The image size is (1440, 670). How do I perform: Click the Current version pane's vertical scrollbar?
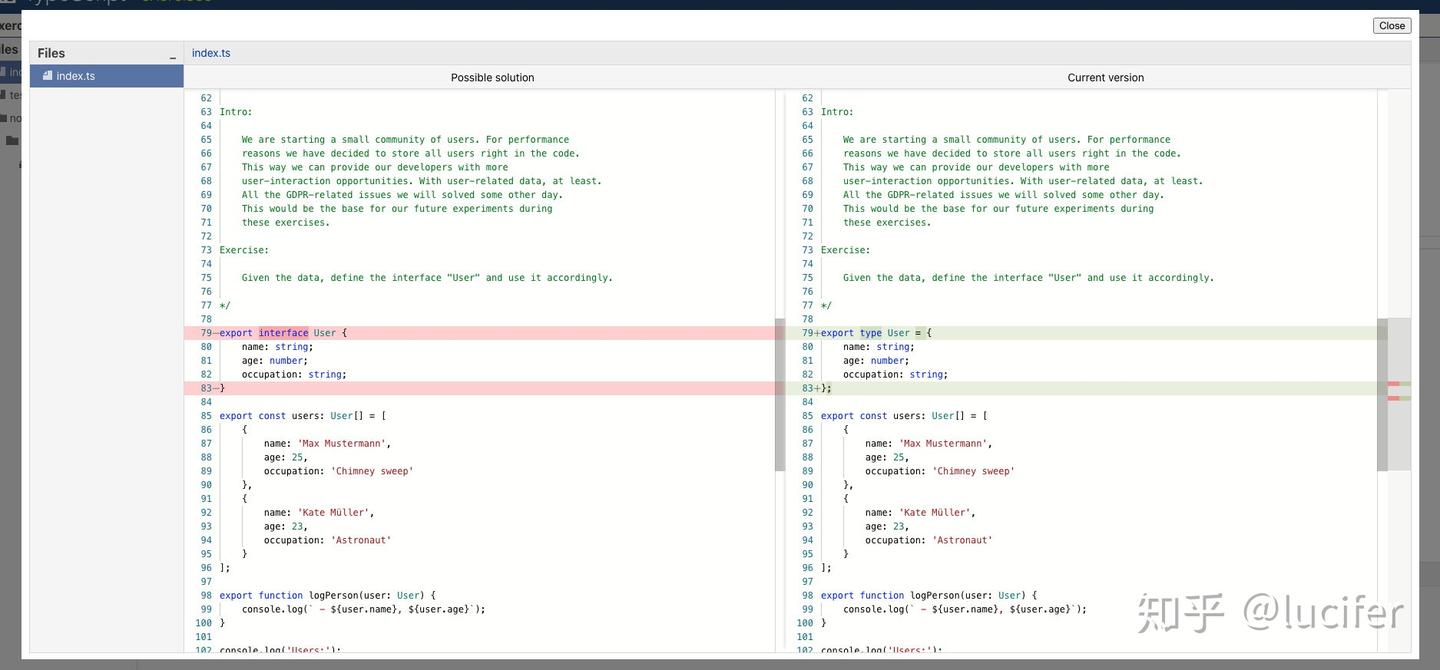pos(1382,395)
